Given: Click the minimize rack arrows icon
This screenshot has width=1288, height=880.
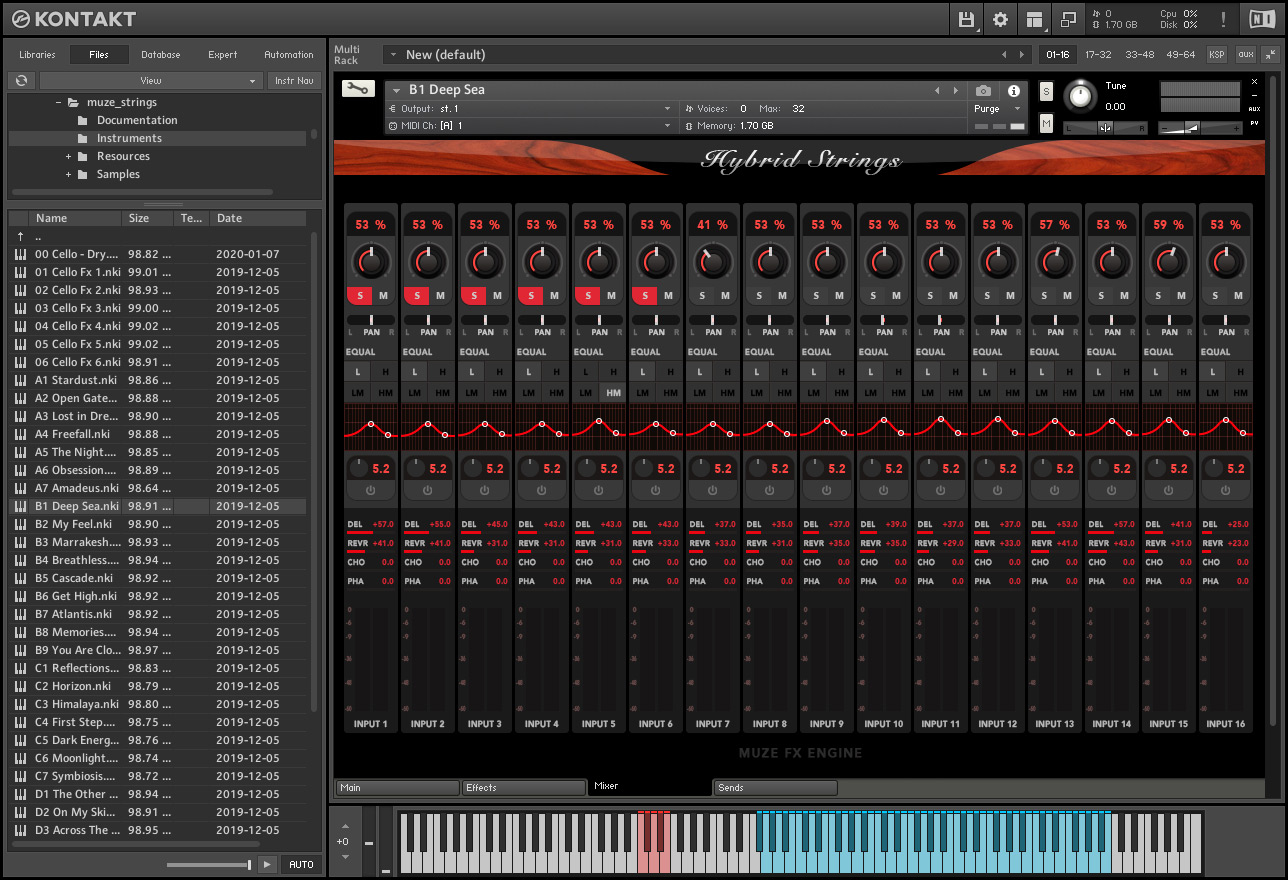Looking at the screenshot, I should (1270, 54).
